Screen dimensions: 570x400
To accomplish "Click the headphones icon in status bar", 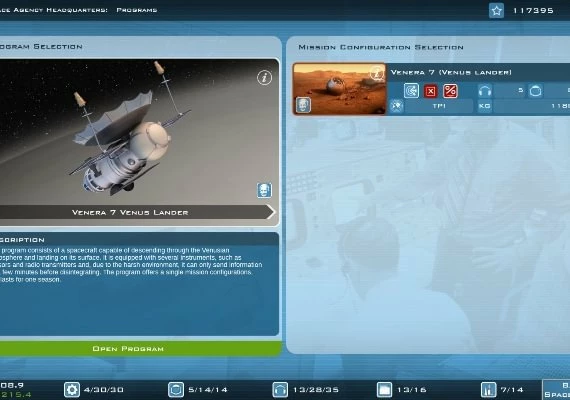I will pyautogui.click(x=280, y=389).
